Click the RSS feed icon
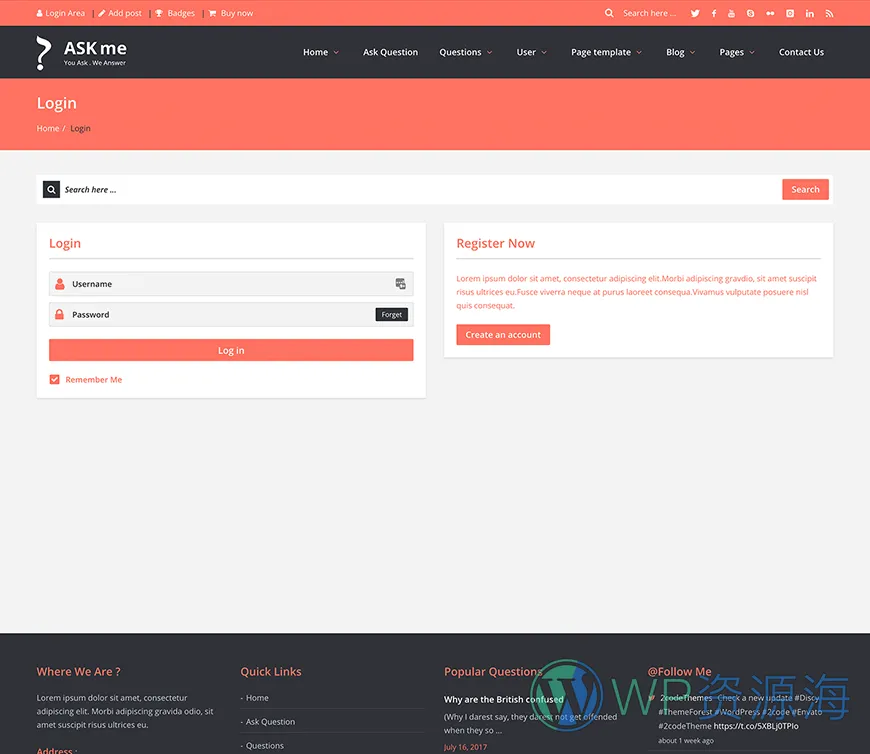The image size is (870, 754). coord(829,13)
